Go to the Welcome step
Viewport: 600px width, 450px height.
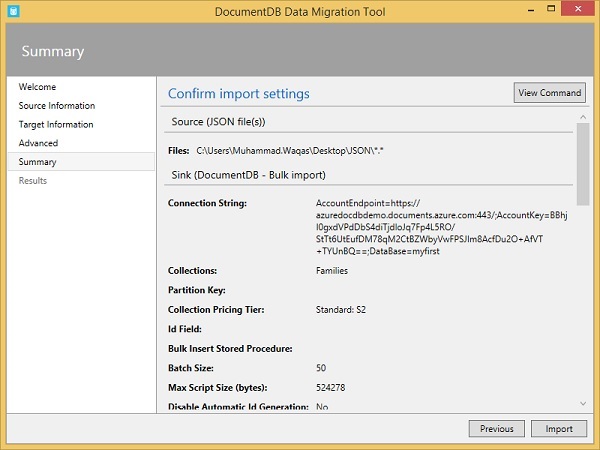pos(37,87)
